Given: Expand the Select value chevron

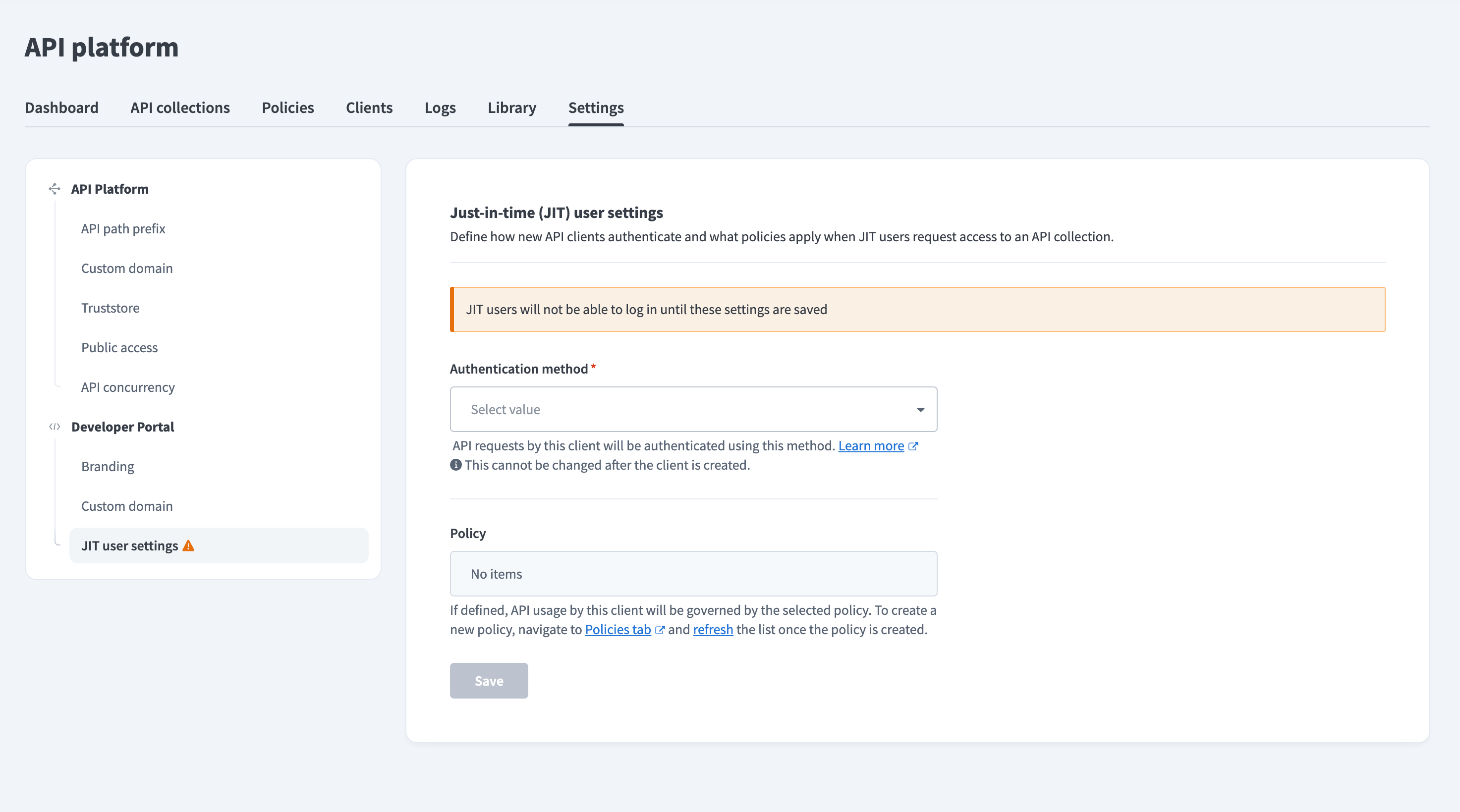Looking at the screenshot, I should [920, 409].
